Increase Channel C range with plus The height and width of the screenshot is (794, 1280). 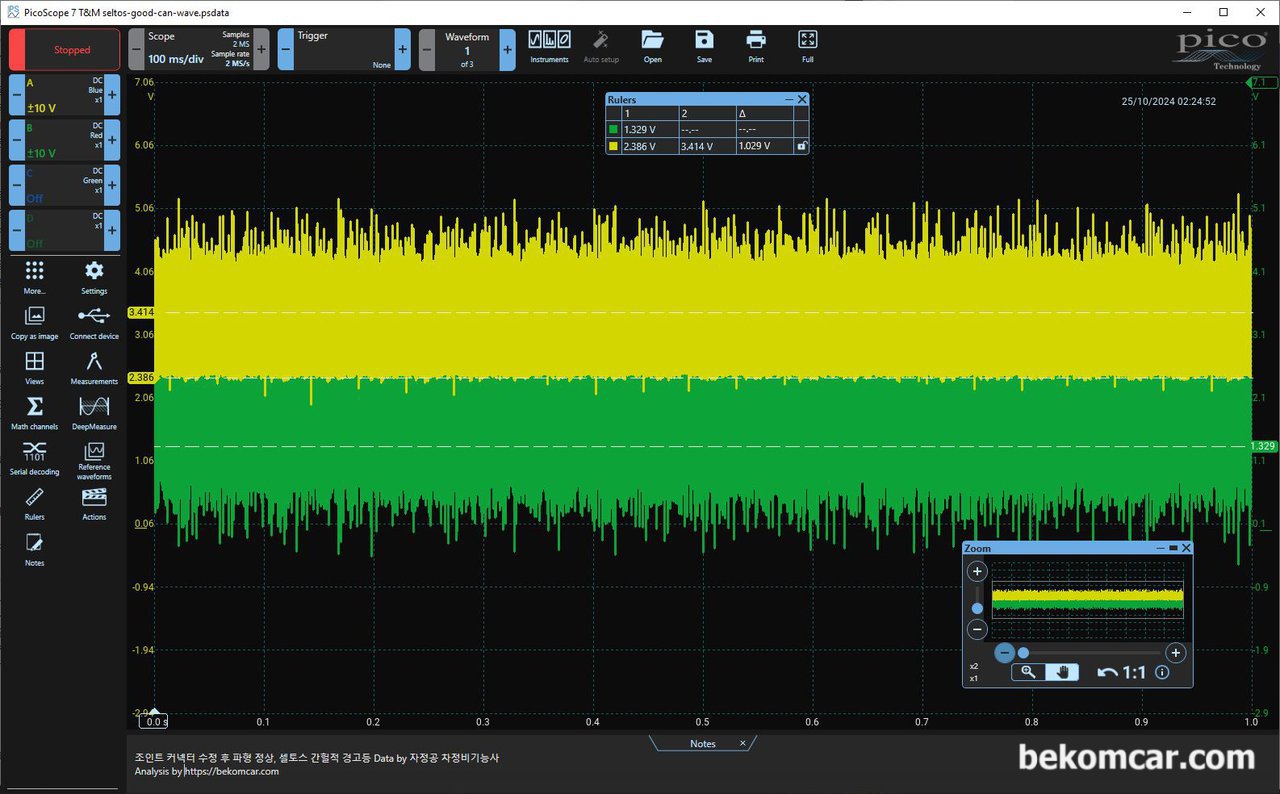point(112,185)
